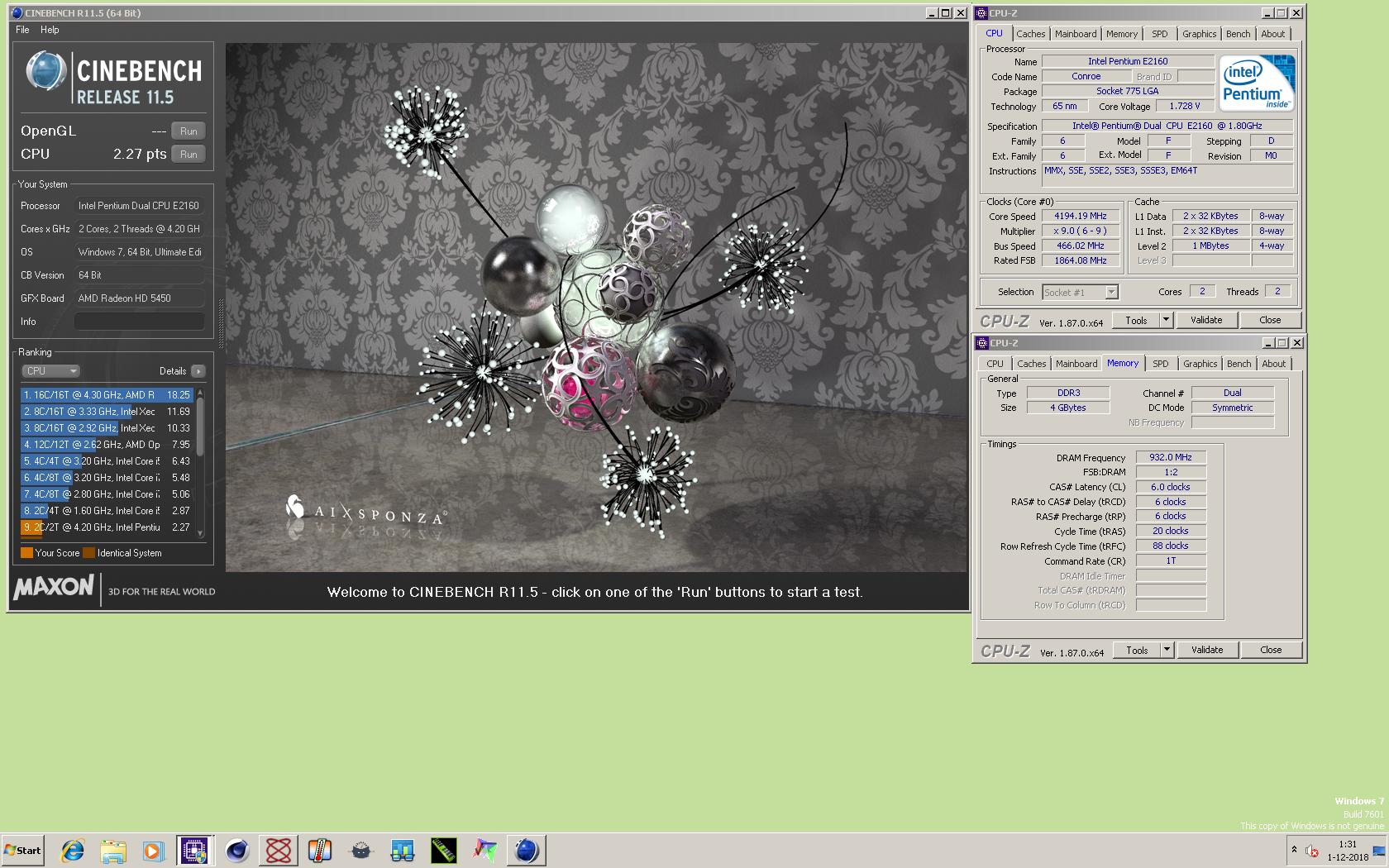Select ranking row 9 Intel Pentium 2.27
The image size is (1389, 868).
[107, 527]
